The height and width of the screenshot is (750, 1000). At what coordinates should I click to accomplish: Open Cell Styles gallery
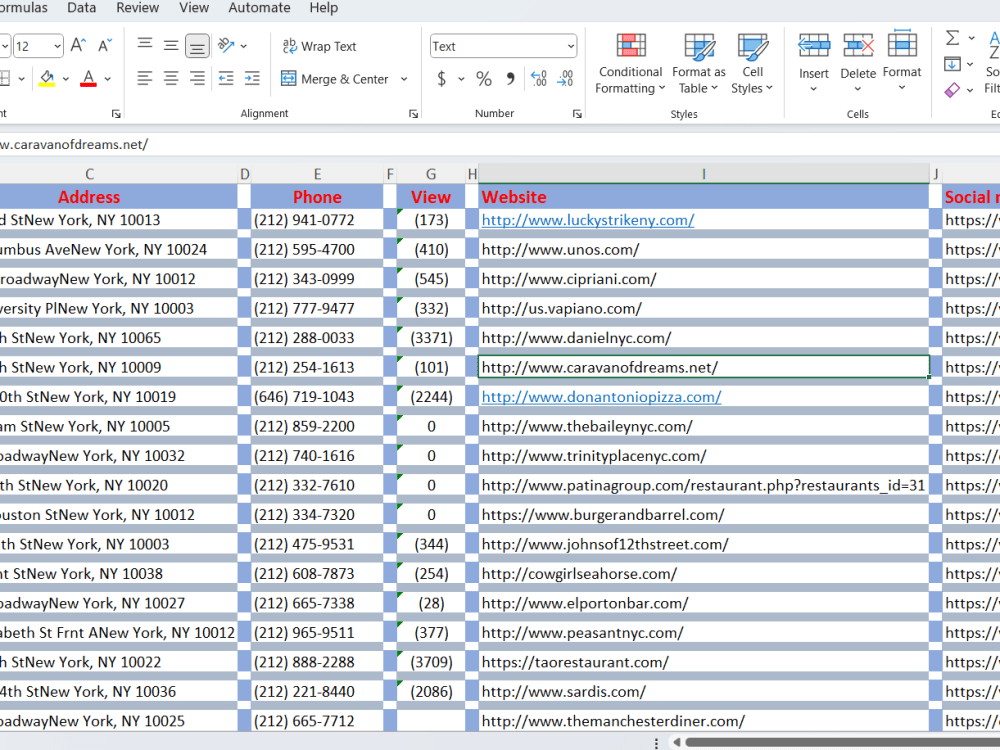pos(752,63)
